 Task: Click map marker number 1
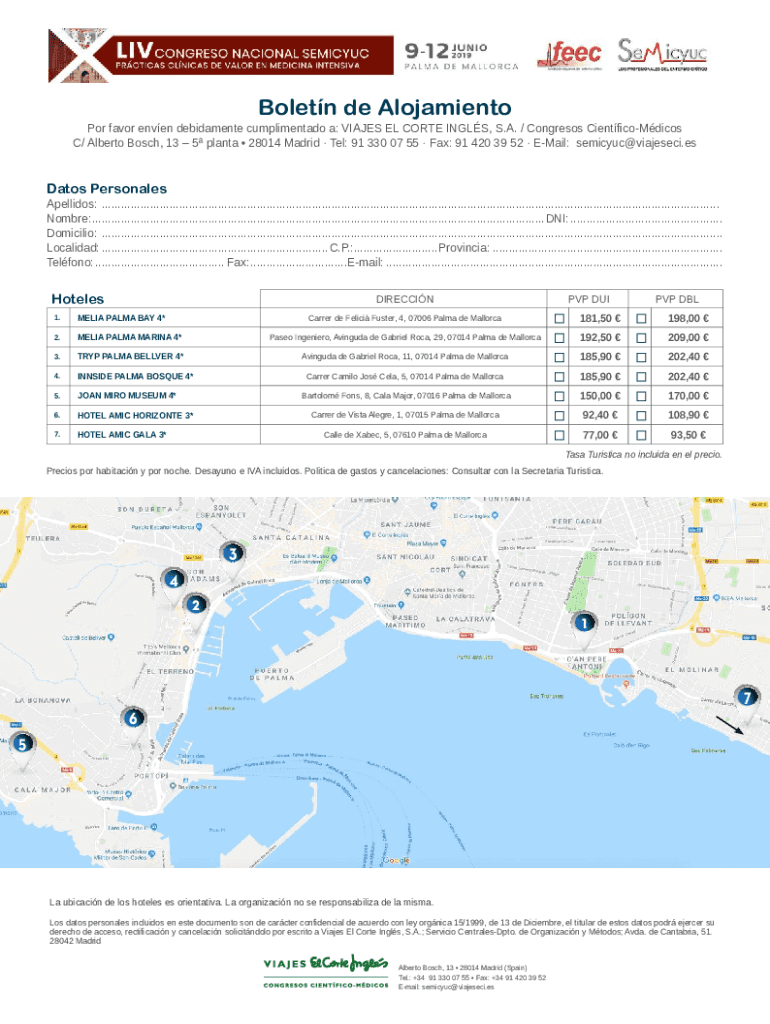(x=583, y=623)
